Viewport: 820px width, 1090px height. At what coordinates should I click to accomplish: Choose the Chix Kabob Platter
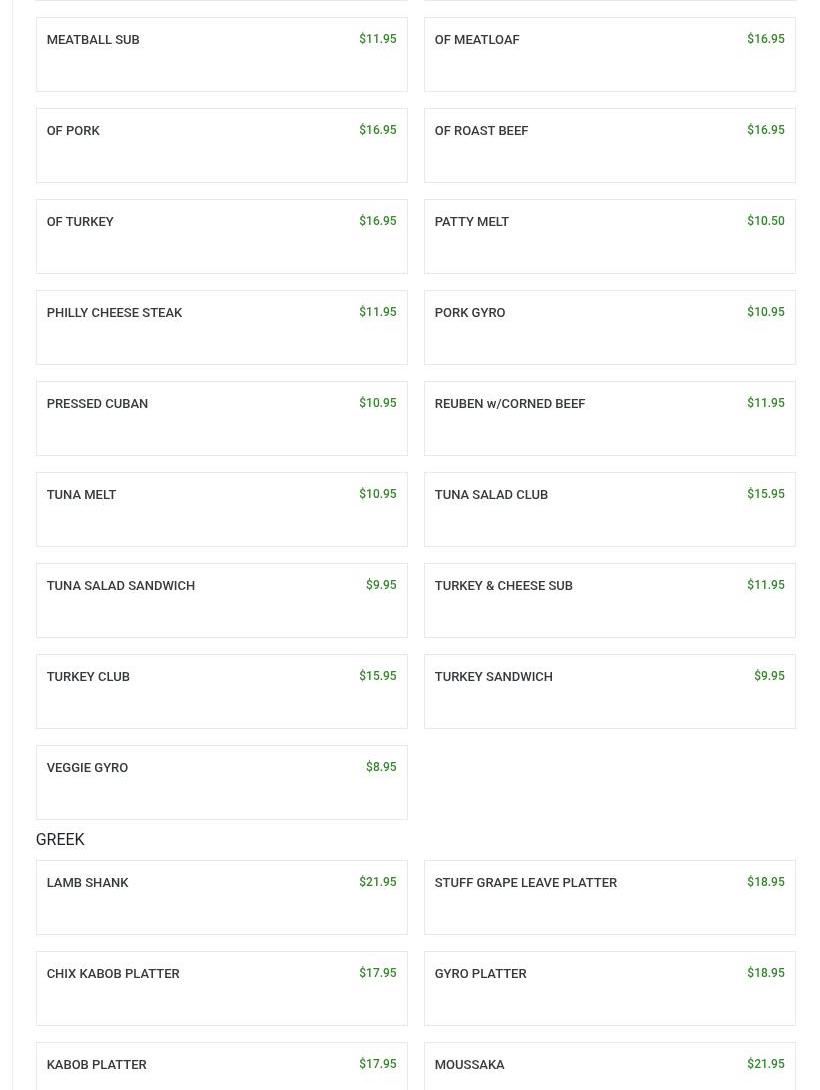tap(222, 989)
